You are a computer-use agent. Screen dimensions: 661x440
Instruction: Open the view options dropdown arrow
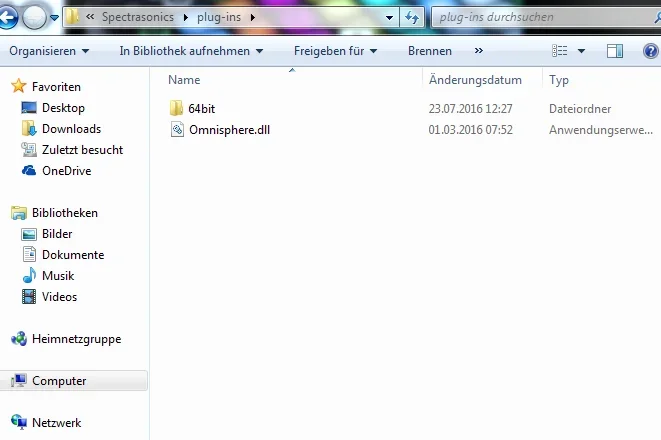[x=581, y=51]
